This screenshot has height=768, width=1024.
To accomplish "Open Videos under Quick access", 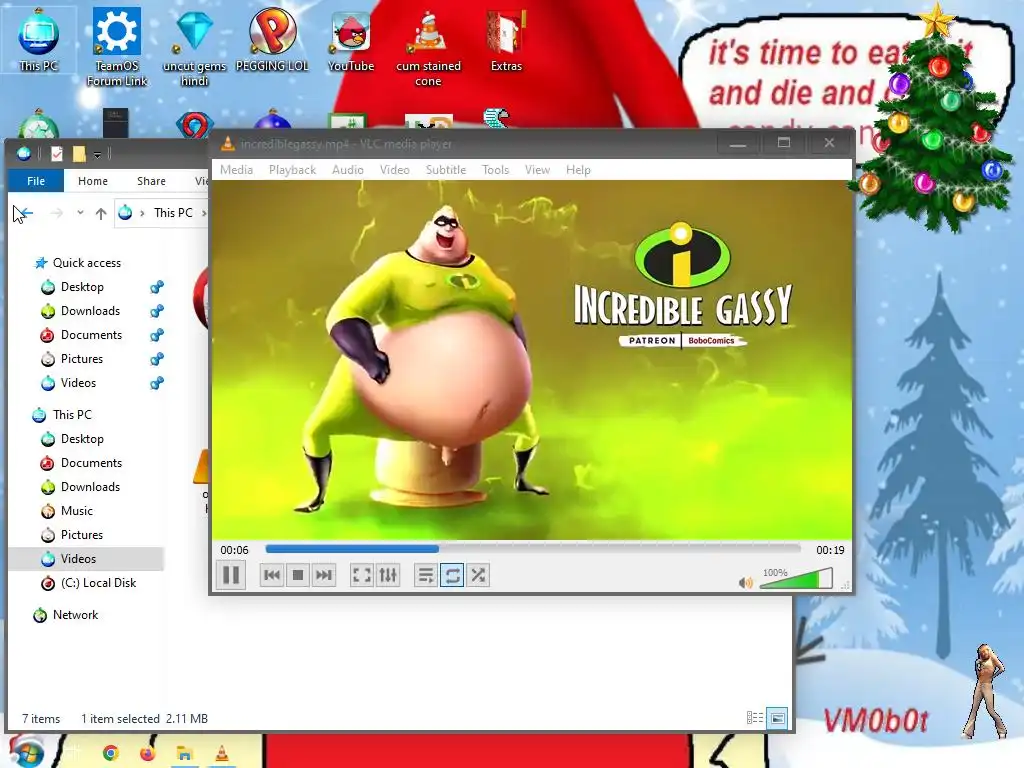I will point(78,383).
